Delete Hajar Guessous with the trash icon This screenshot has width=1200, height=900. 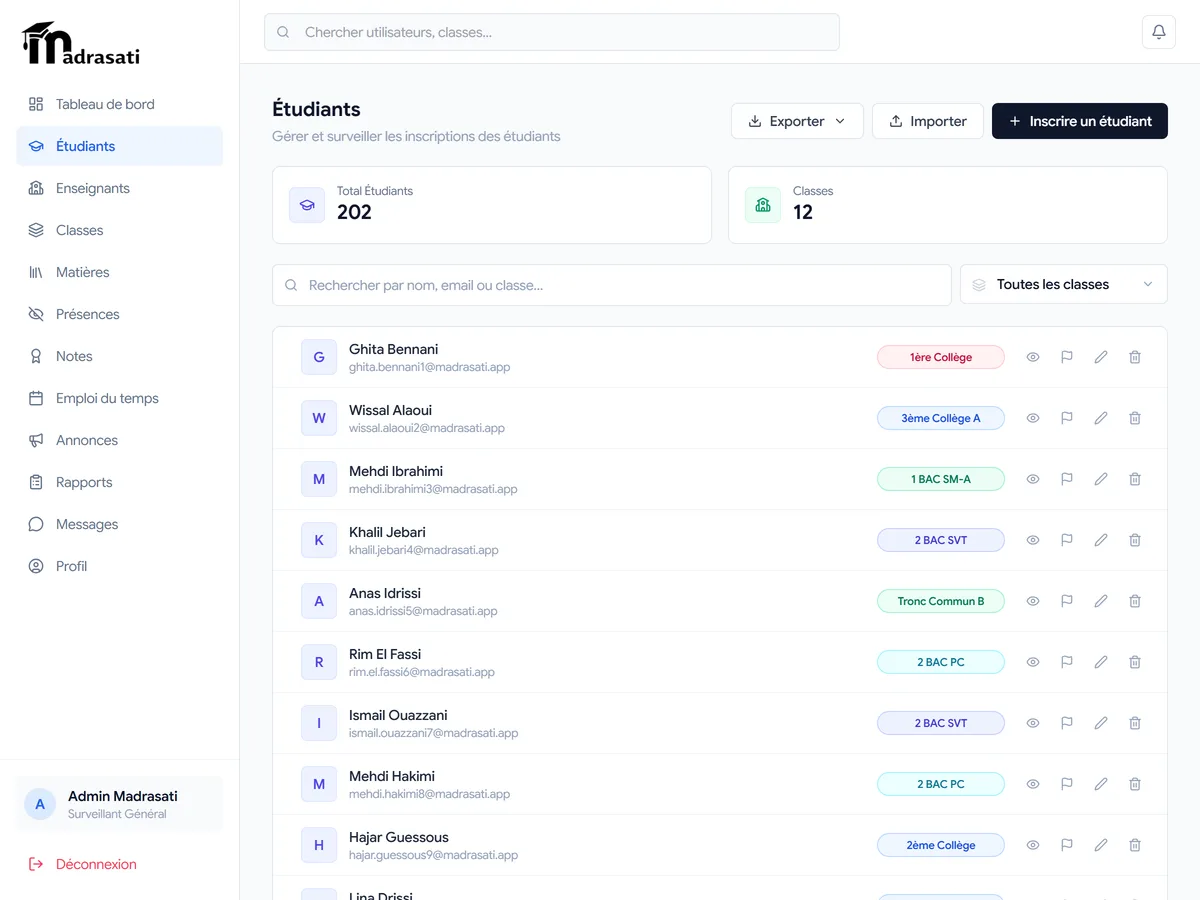[x=1135, y=845]
